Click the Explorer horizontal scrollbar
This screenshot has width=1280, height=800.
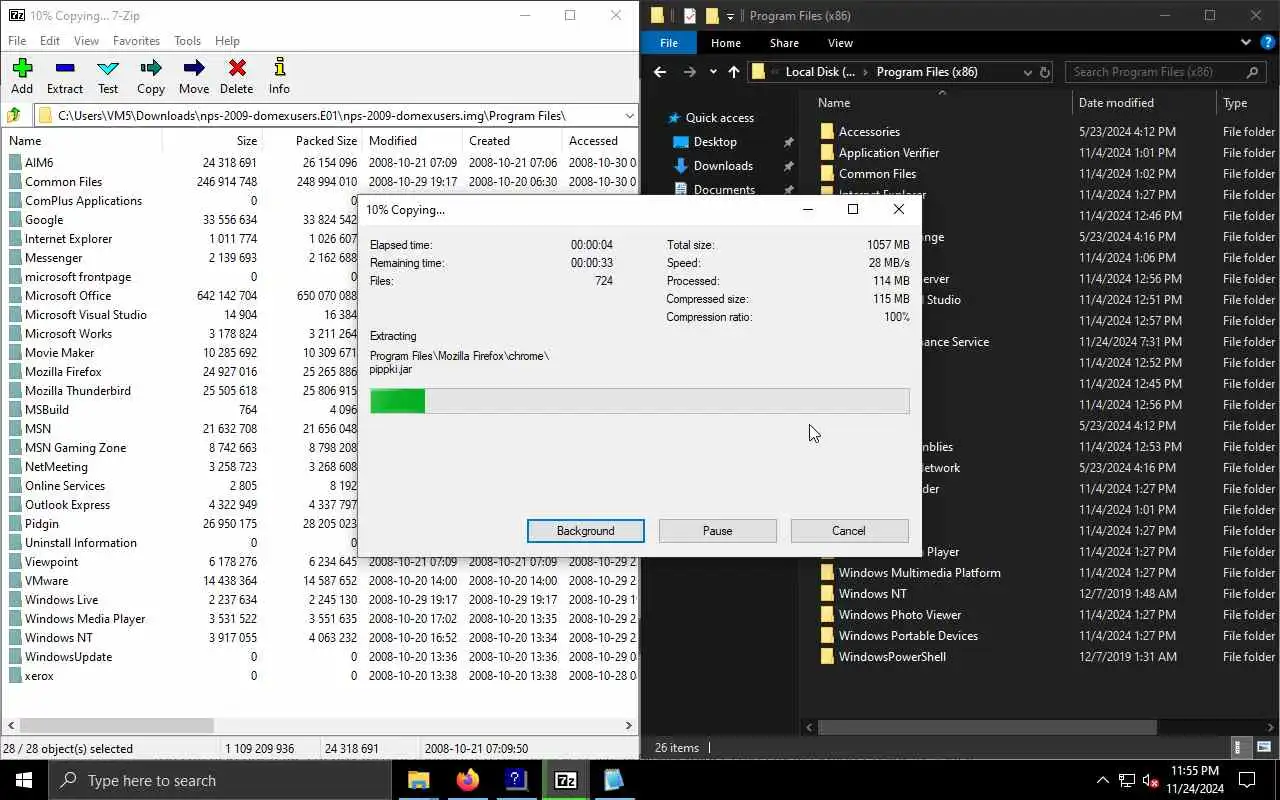[x=986, y=728]
